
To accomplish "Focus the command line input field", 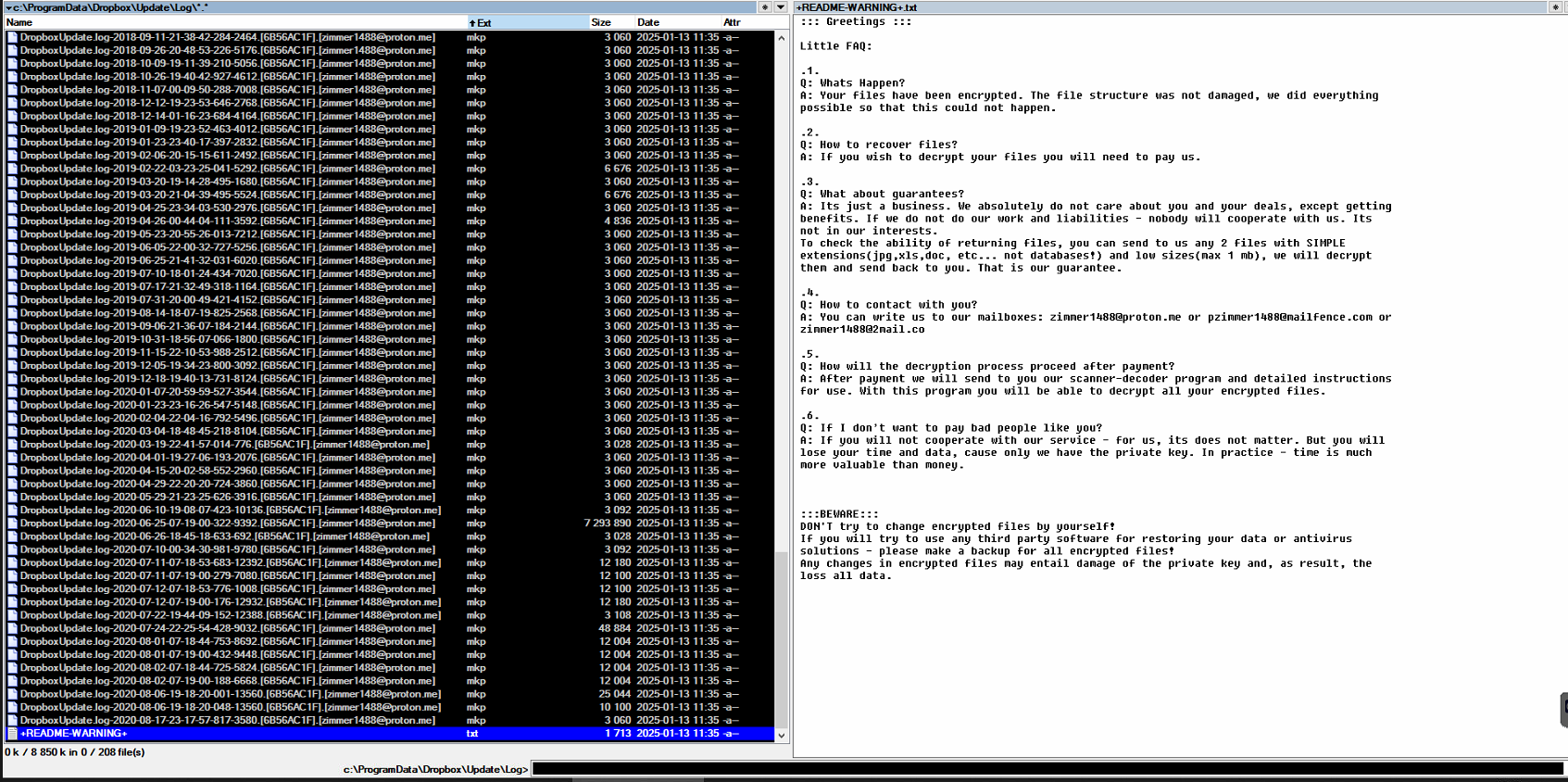I will 1047,769.
